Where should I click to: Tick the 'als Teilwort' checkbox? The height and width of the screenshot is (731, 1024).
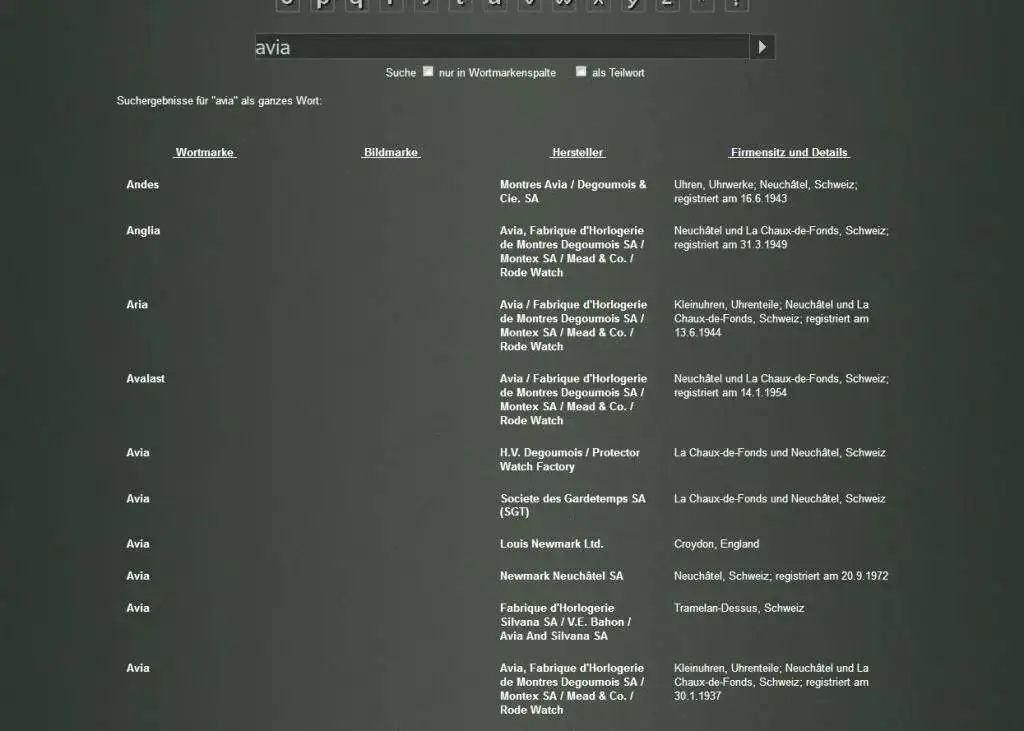coord(581,71)
